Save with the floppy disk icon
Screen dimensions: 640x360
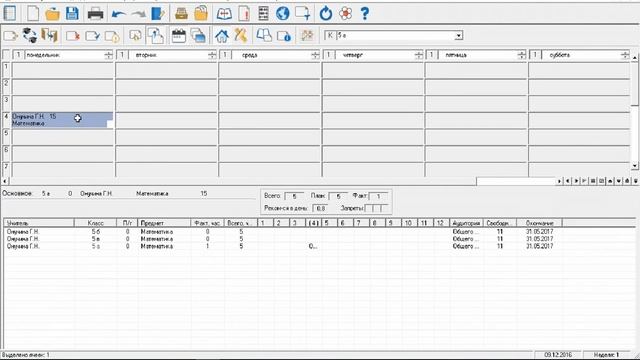pos(72,13)
